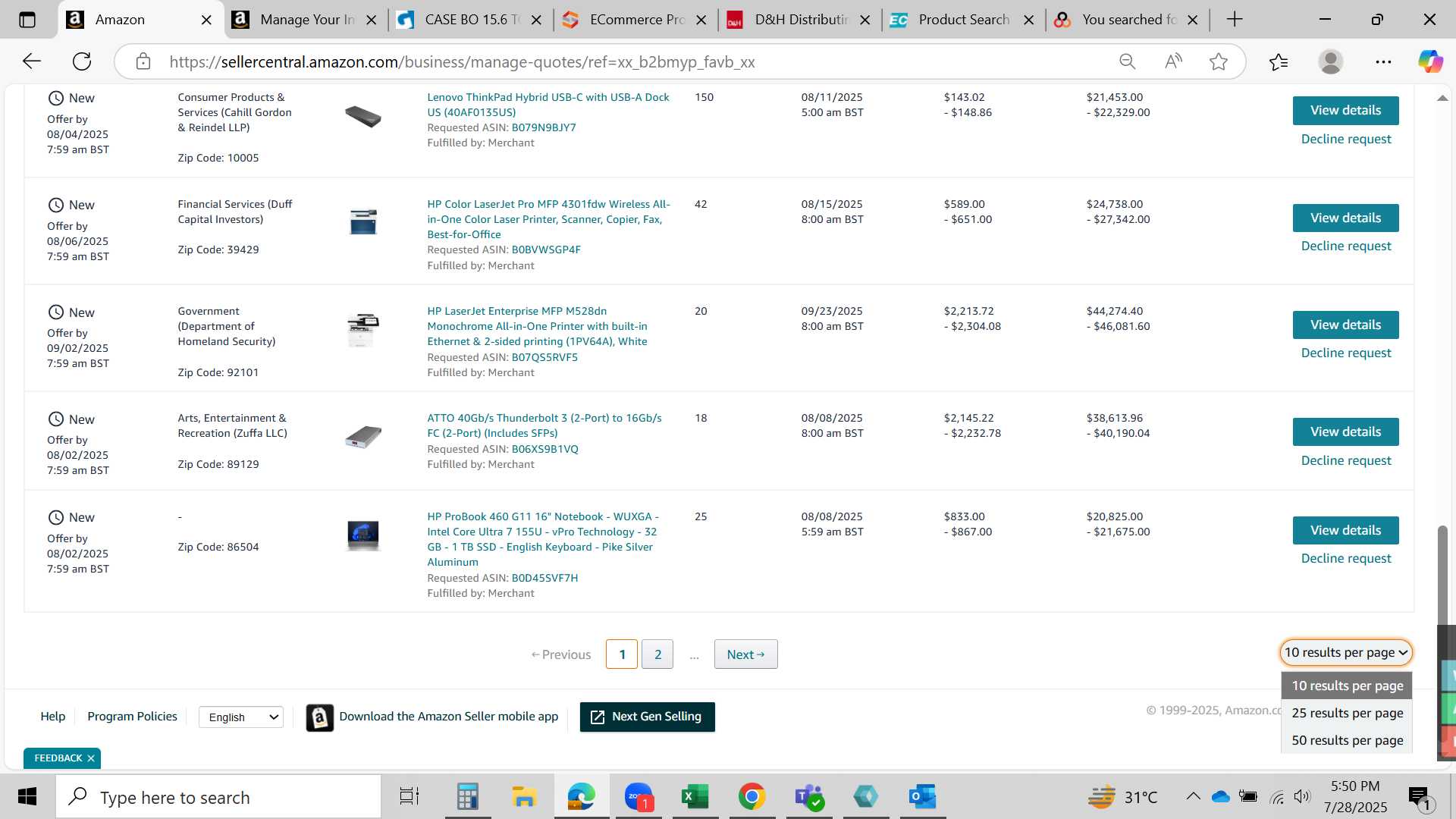
Task: View details for ATTO Thunderbolt quote
Action: tap(1345, 431)
